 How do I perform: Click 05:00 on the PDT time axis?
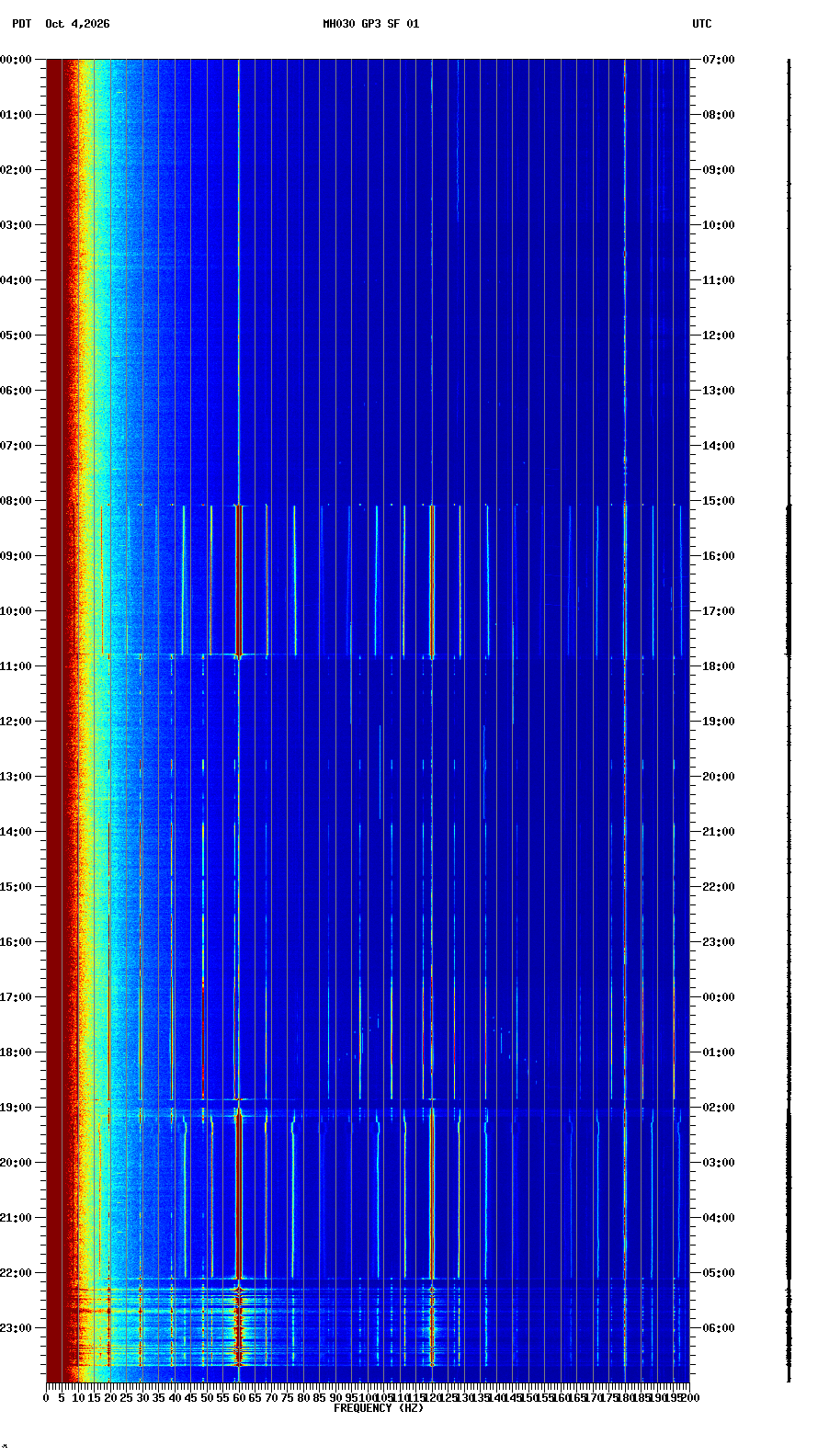[x=16, y=336]
